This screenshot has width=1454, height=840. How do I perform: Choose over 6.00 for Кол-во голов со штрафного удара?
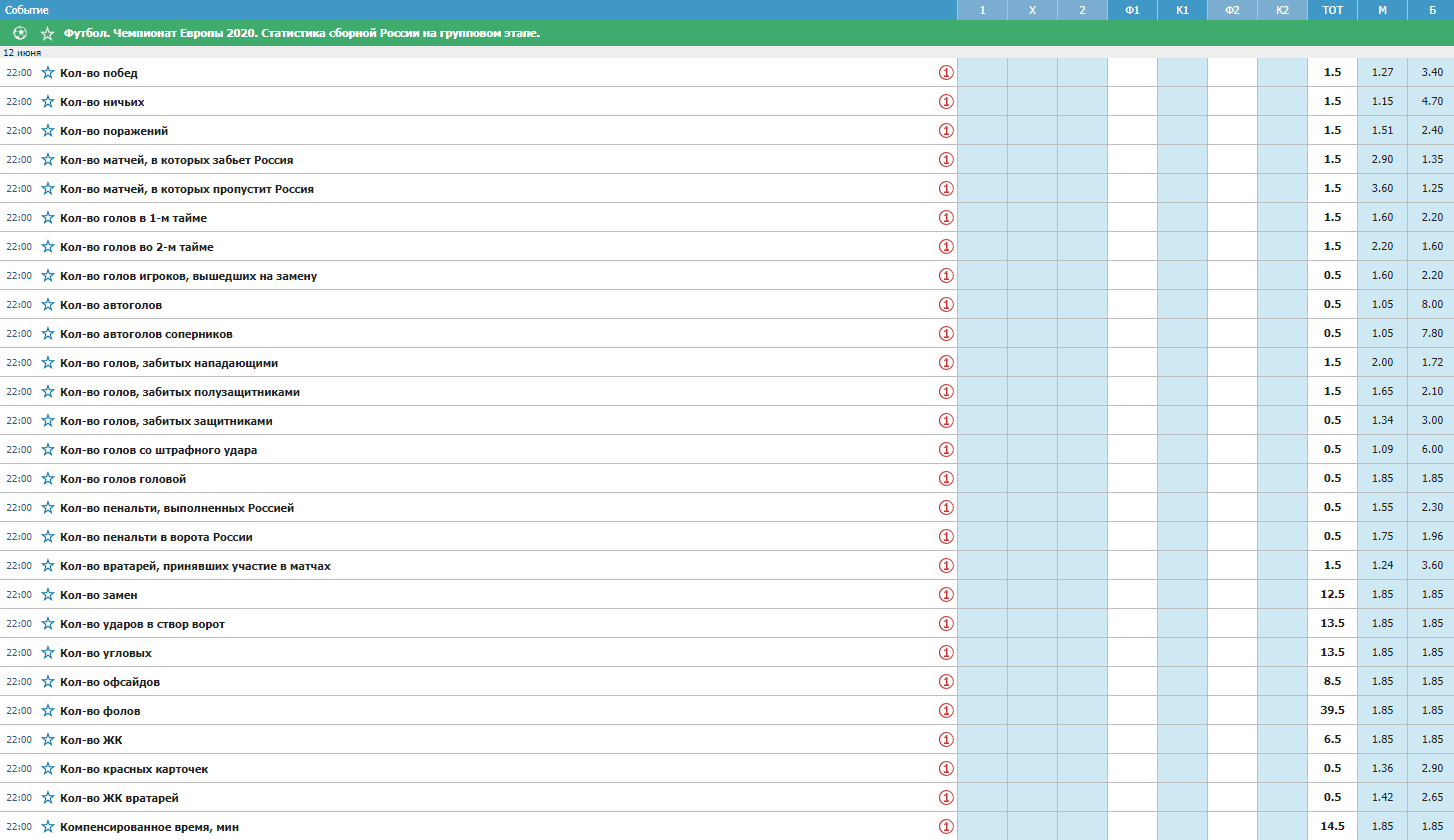coord(1431,450)
